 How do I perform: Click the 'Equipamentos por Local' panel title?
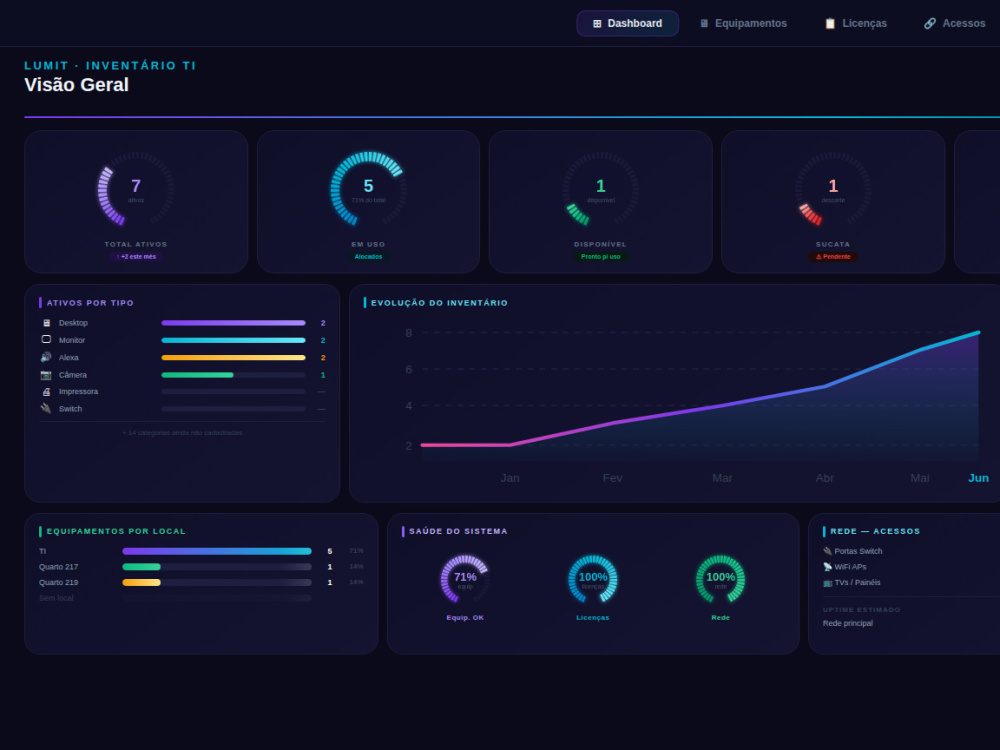(x=116, y=531)
